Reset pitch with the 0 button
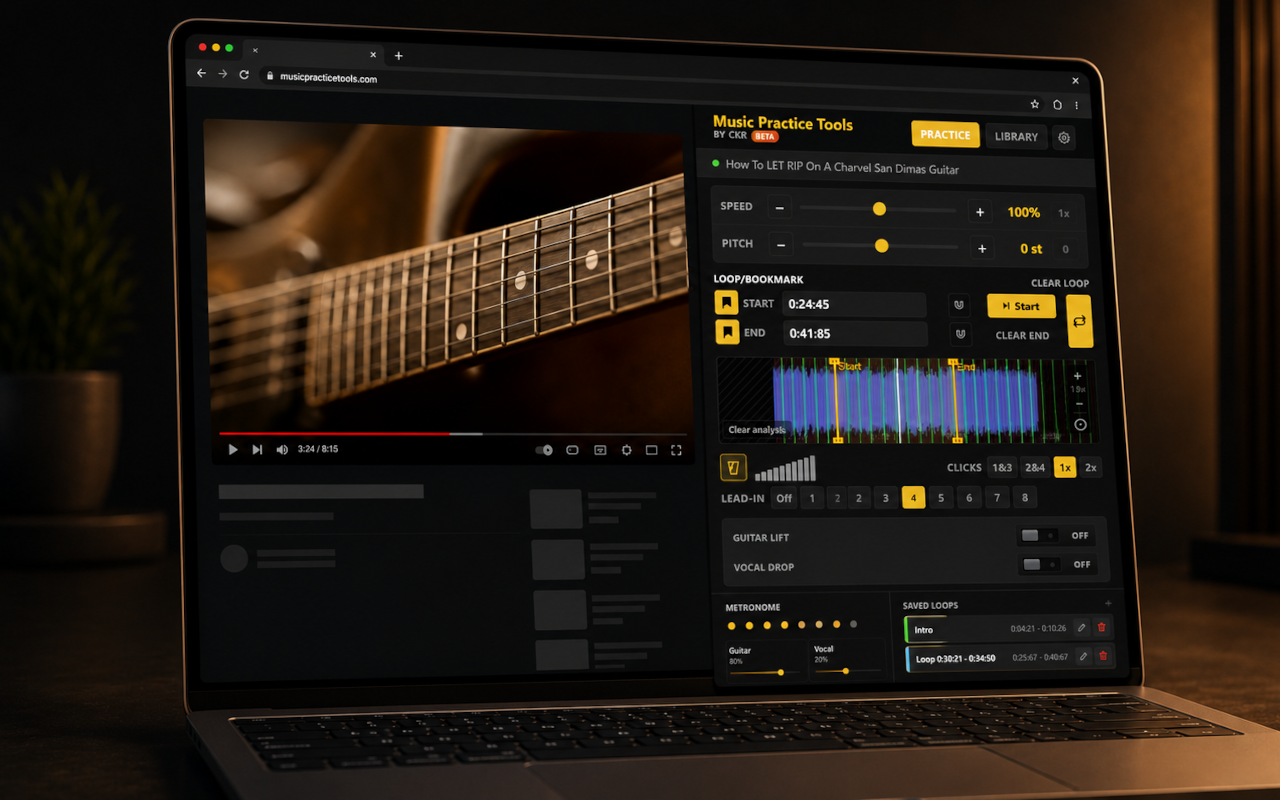The height and width of the screenshot is (800, 1280). [x=1065, y=249]
